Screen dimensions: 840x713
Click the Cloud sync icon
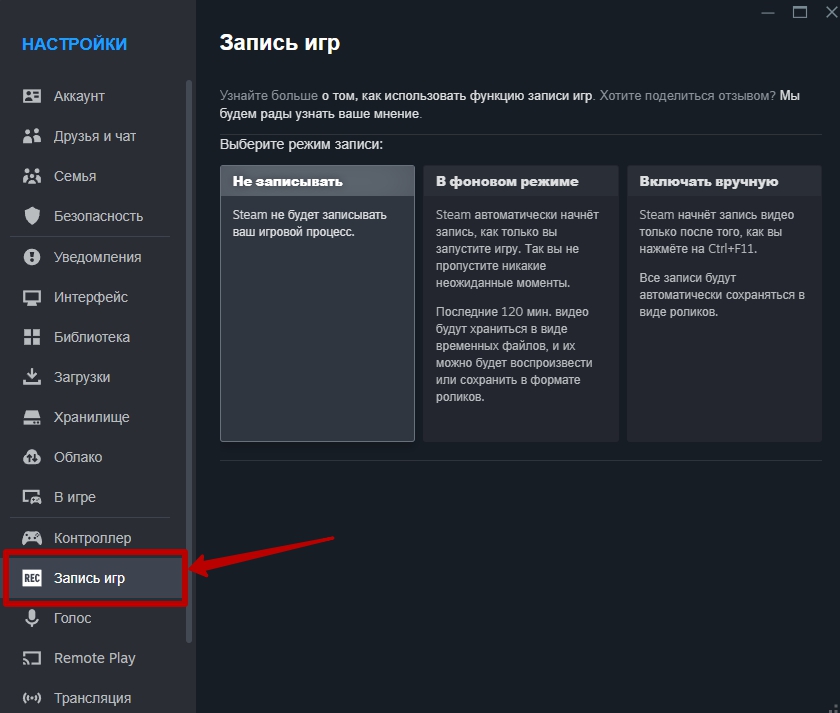tap(32, 457)
